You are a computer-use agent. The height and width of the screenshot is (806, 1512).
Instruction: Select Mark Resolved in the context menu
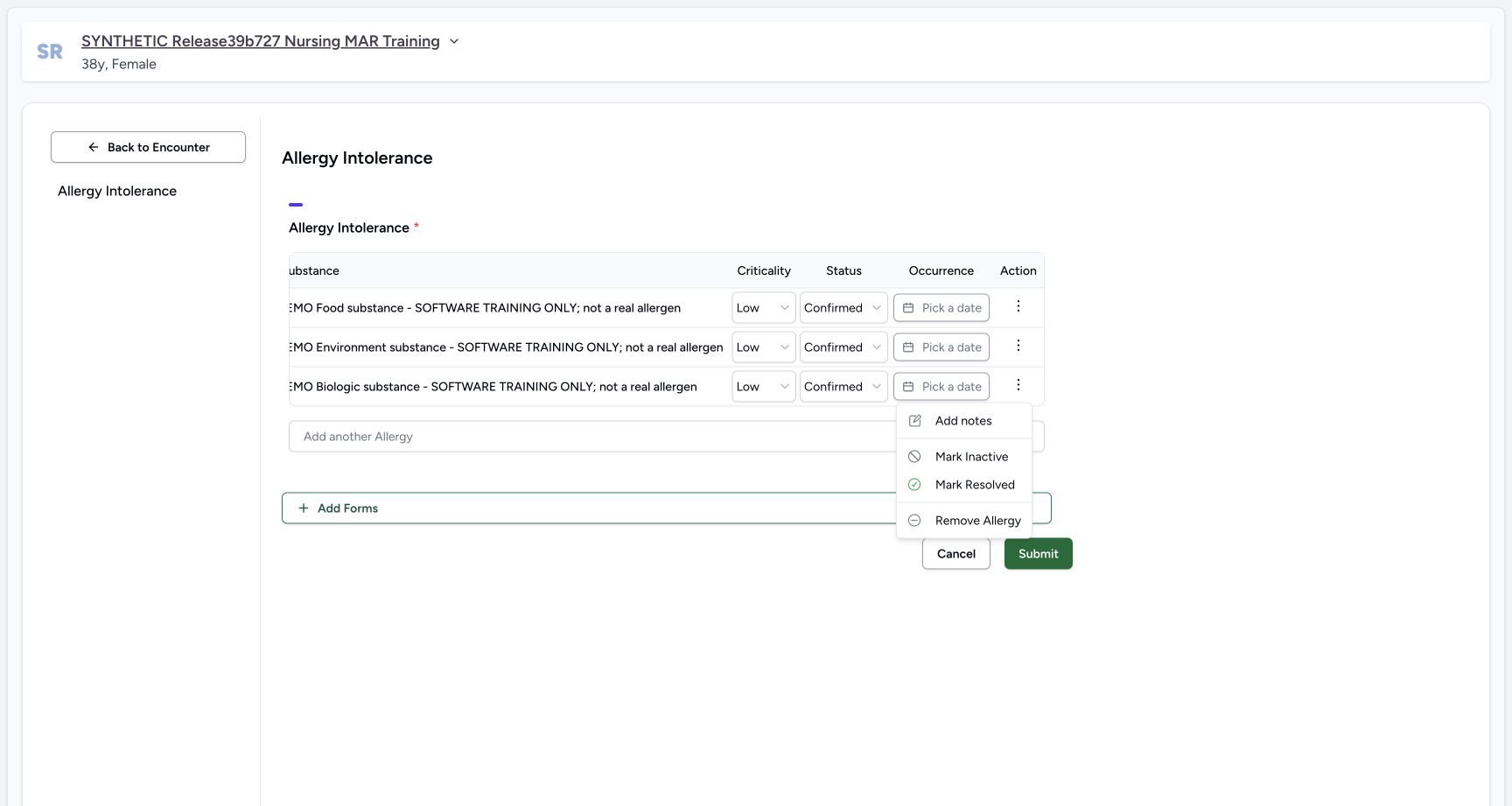coord(964,485)
